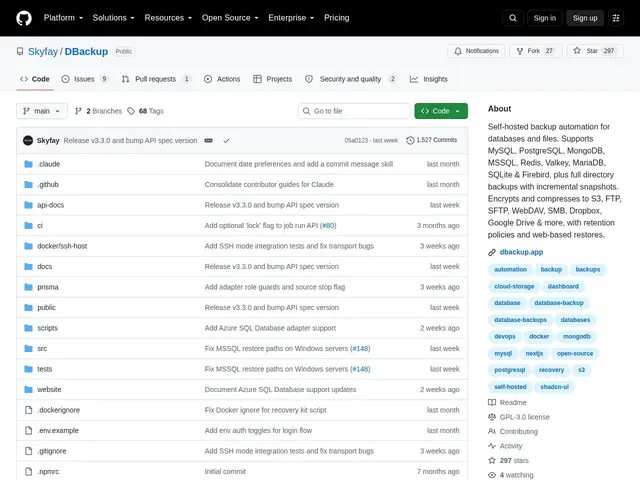This screenshot has height=480, width=640.
Task: Open the .github folder
Action: click(x=48, y=184)
